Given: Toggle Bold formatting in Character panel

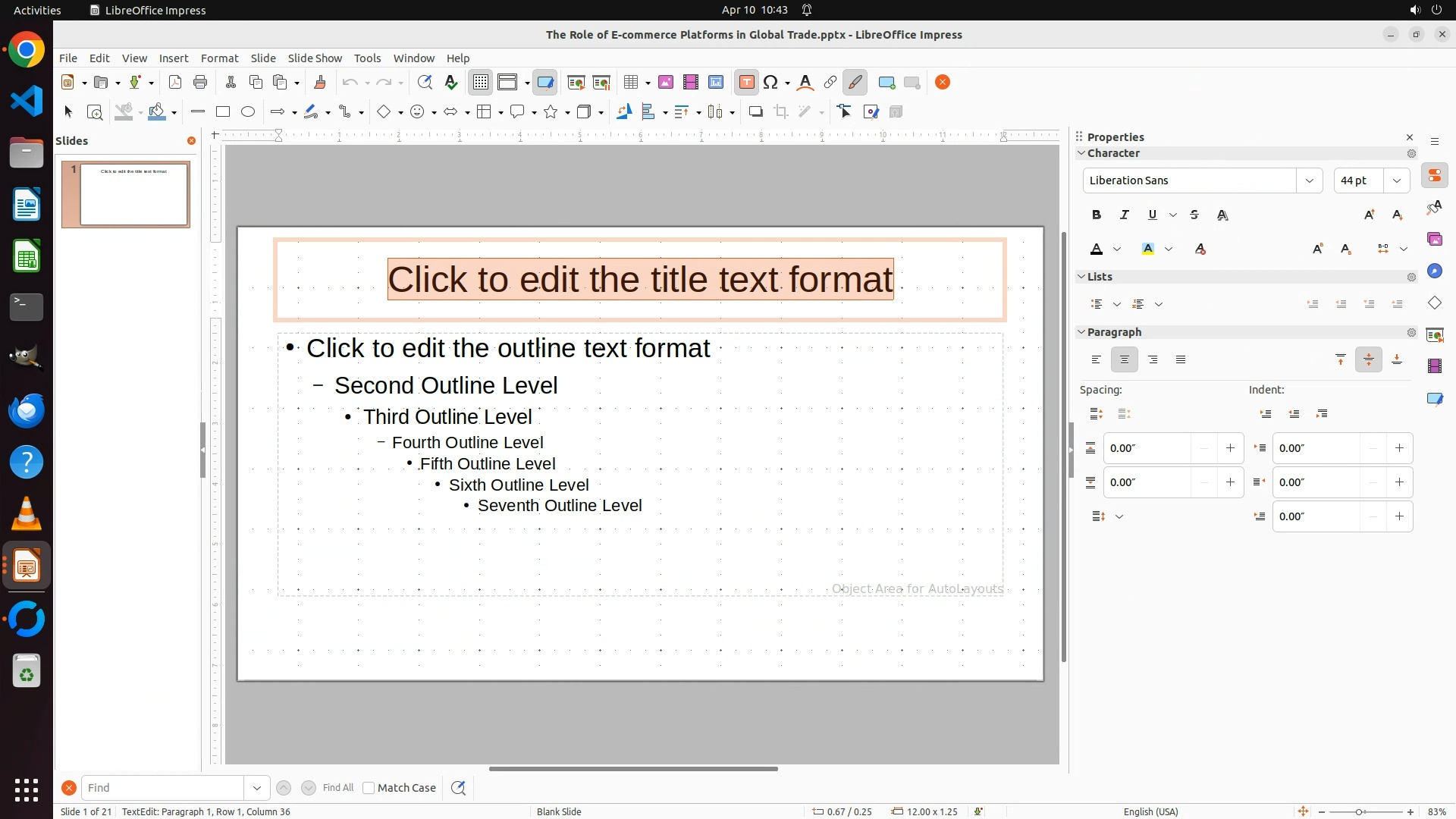Looking at the screenshot, I should (1097, 215).
